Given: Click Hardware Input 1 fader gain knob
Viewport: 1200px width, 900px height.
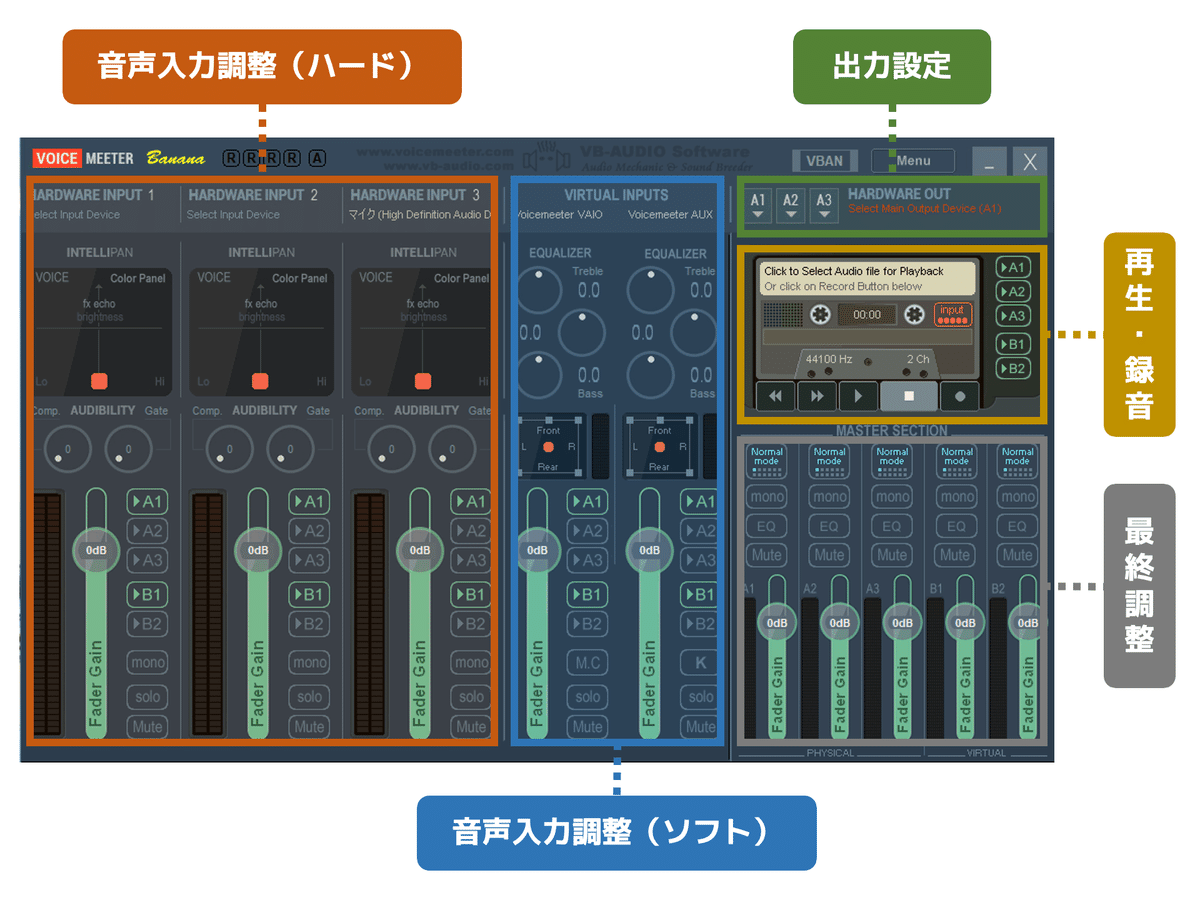Looking at the screenshot, I should click(96, 550).
